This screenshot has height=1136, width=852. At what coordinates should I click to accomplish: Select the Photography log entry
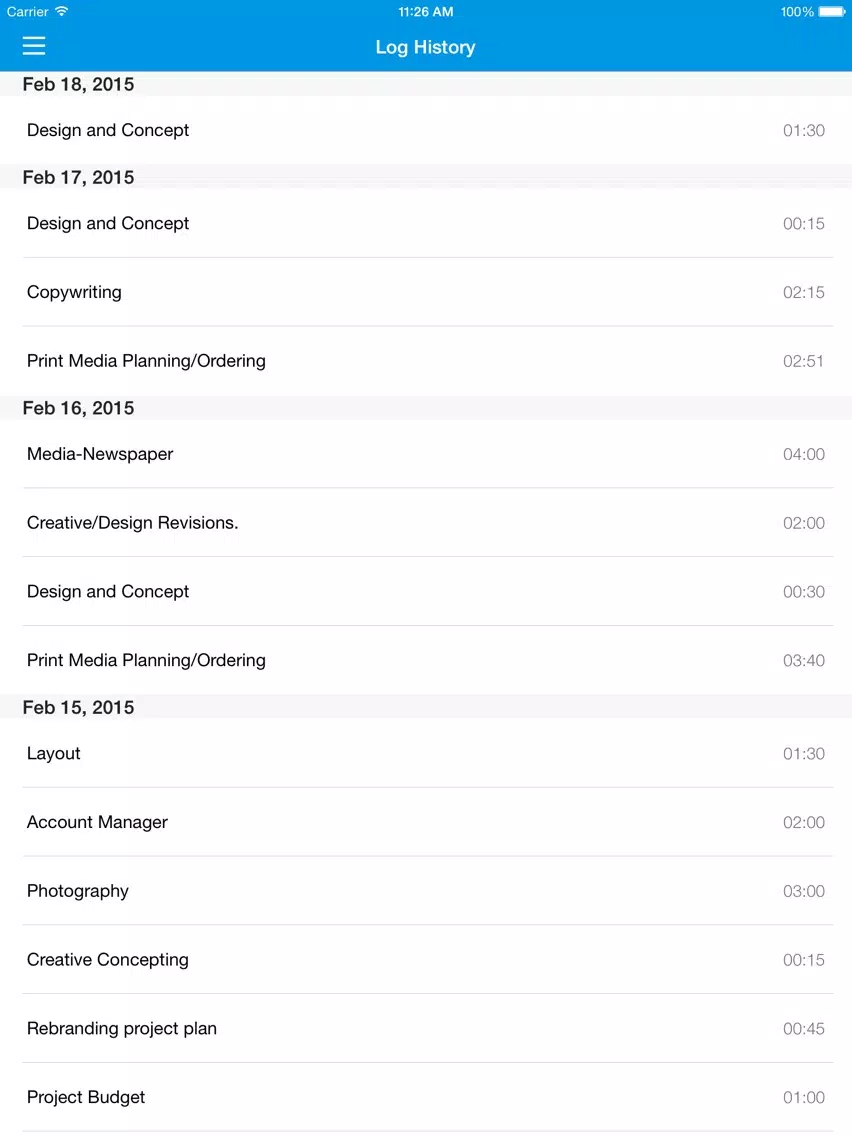[x=426, y=891]
